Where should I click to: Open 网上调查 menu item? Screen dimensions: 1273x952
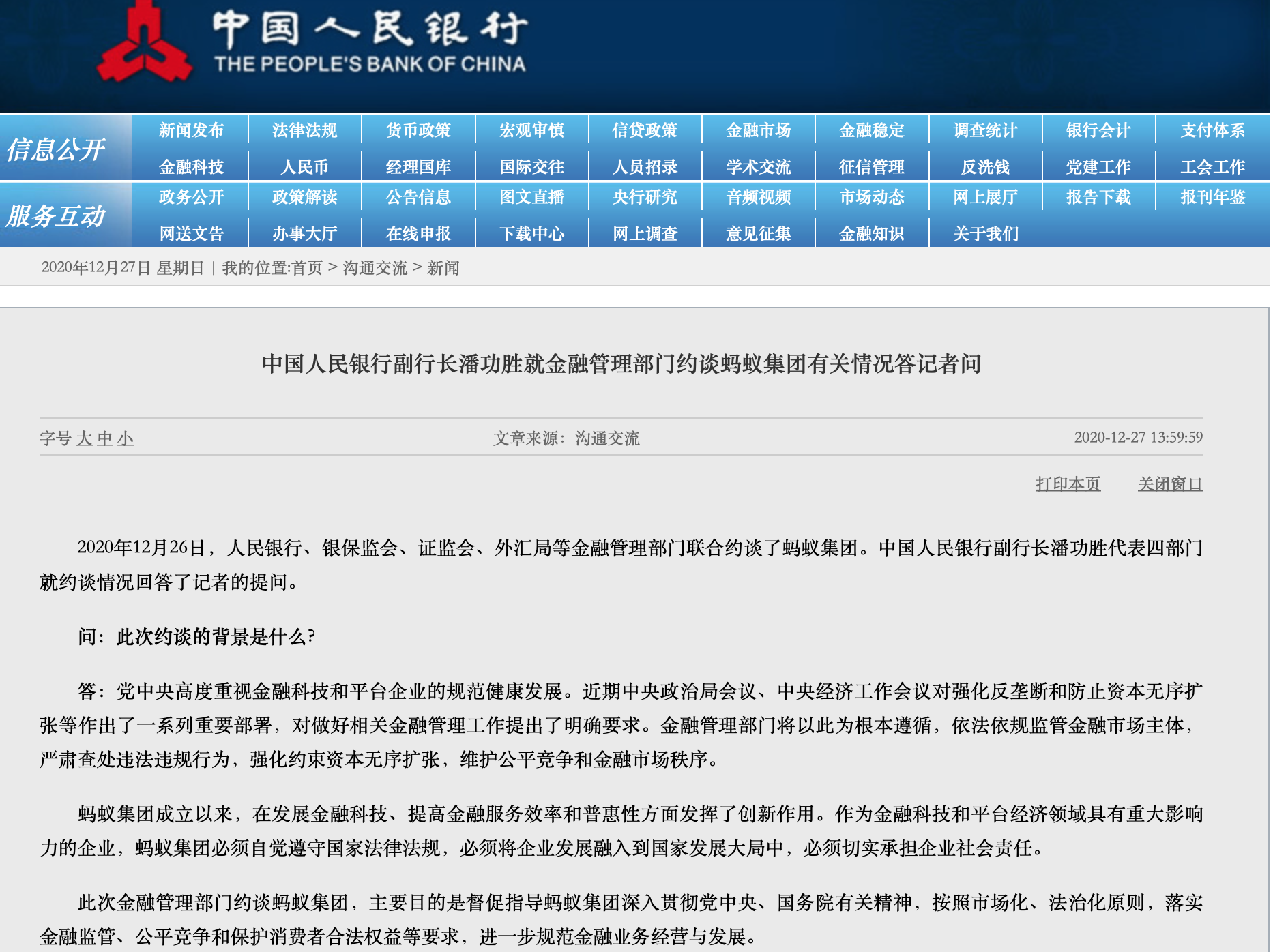click(645, 234)
